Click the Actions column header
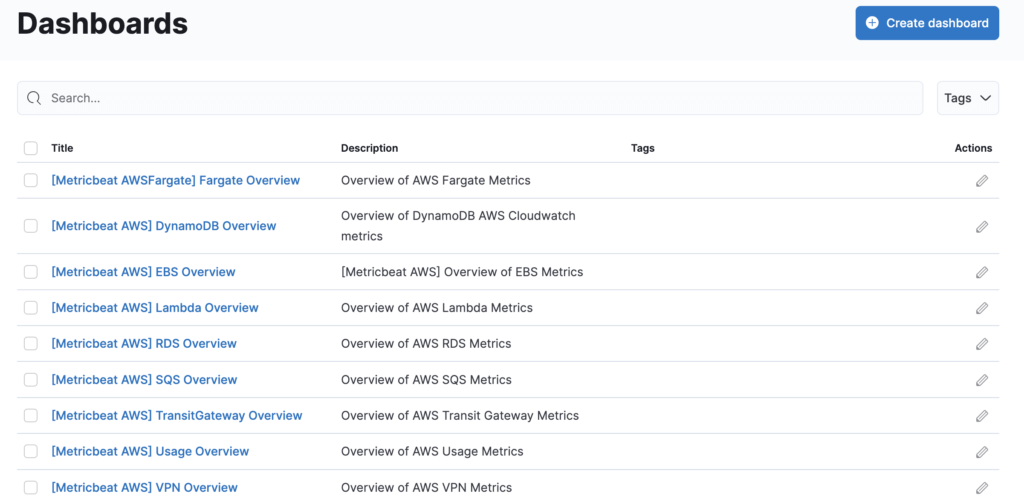The height and width of the screenshot is (502, 1024). (x=973, y=148)
